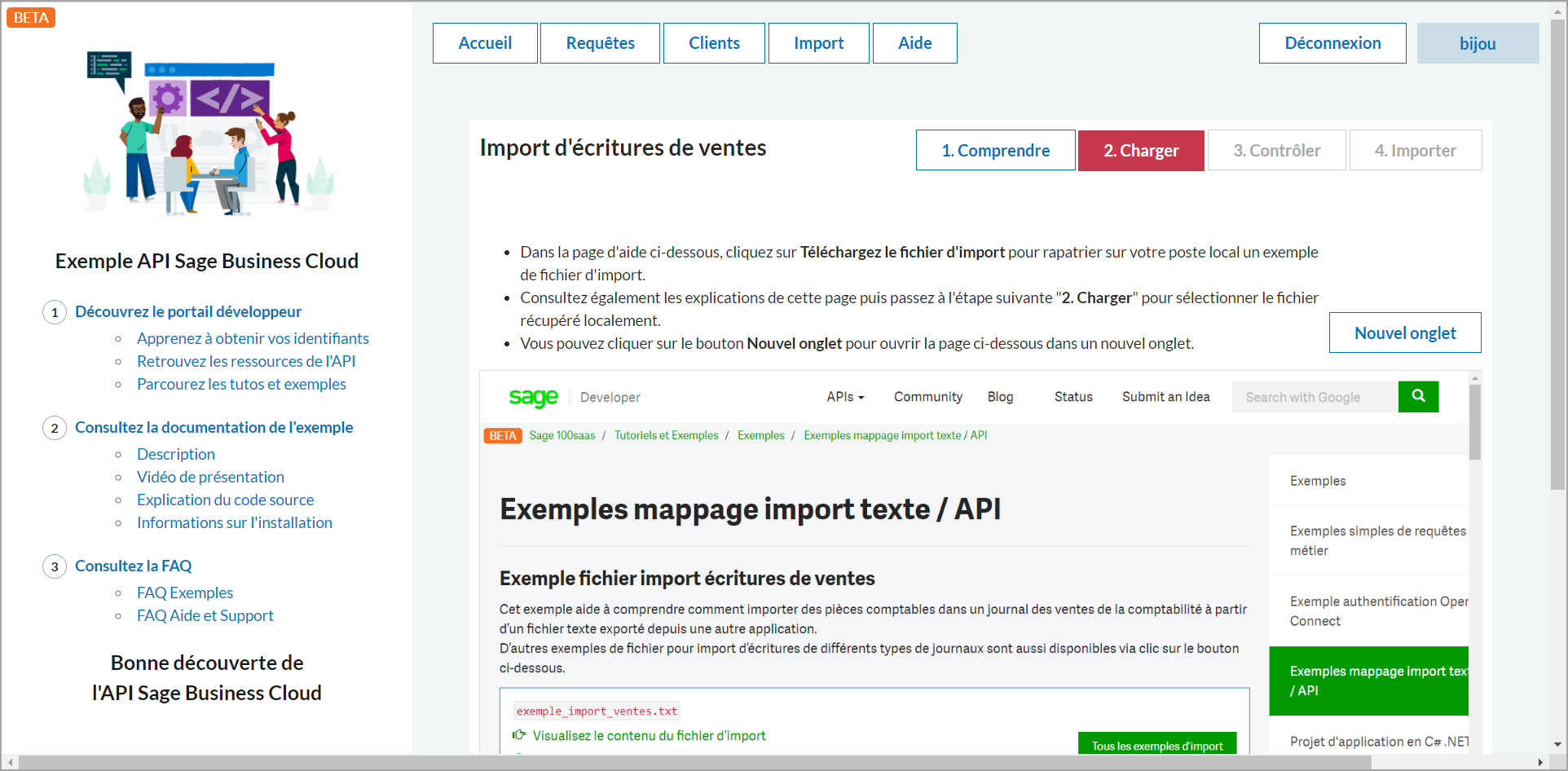Open Submit an Idea link
Screen dimensions: 1568x771
click(x=1165, y=397)
